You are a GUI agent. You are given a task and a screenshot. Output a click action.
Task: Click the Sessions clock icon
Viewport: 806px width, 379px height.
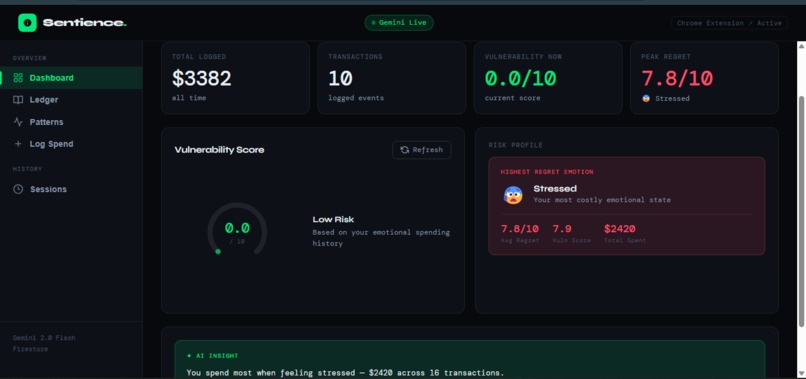(x=18, y=189)
